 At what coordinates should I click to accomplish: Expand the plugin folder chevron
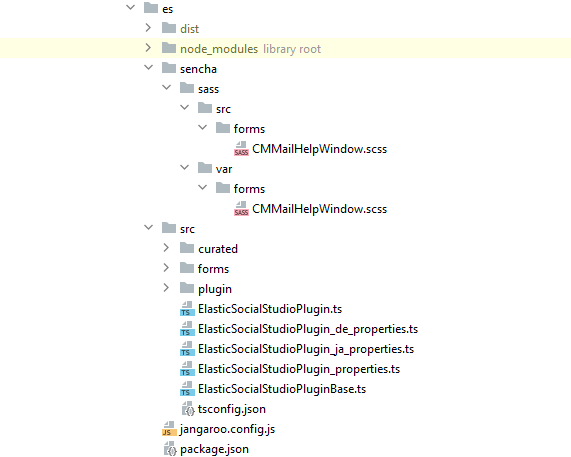[x=166, y=288]
